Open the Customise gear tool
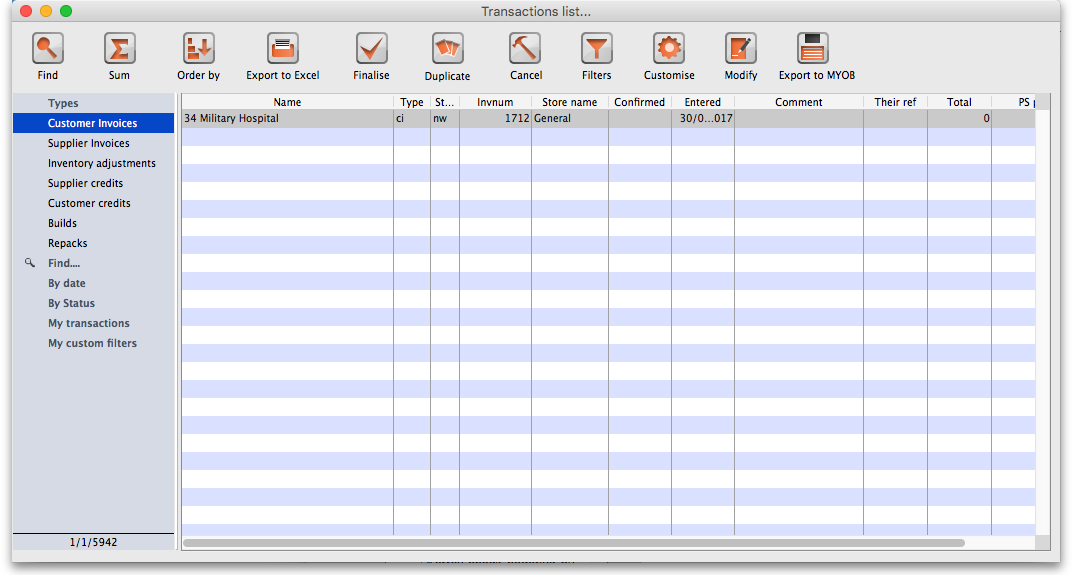1073x575 pixels. tap(669, 48)
